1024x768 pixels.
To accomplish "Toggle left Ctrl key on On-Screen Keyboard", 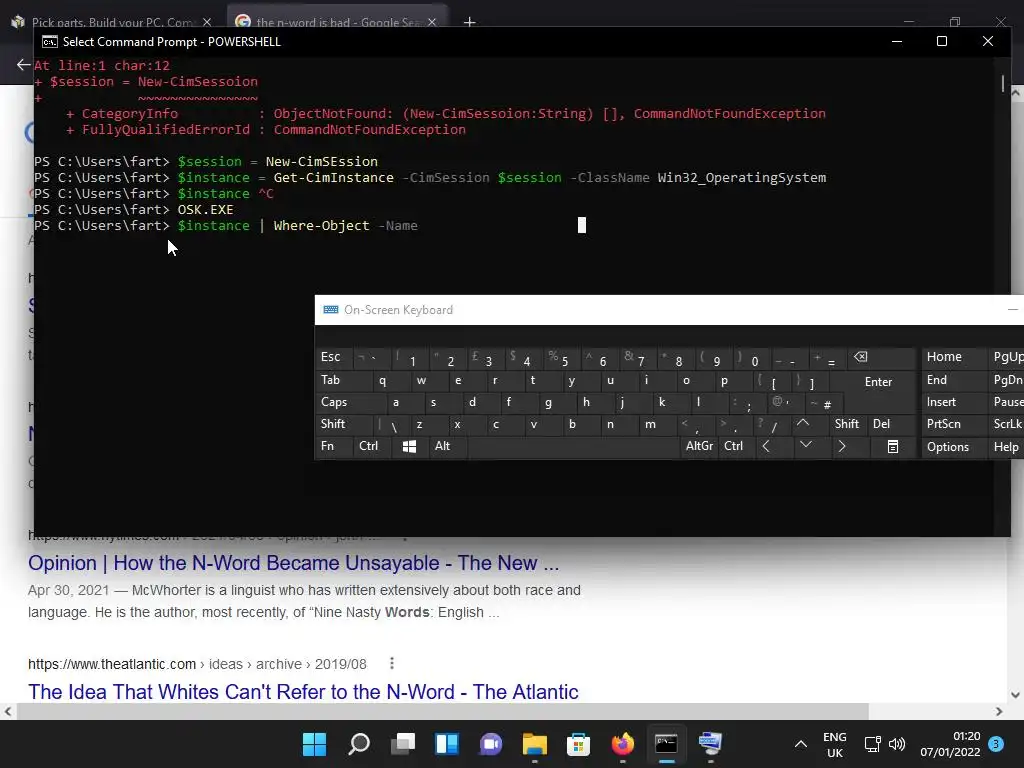I will click(x=372, y=446).
